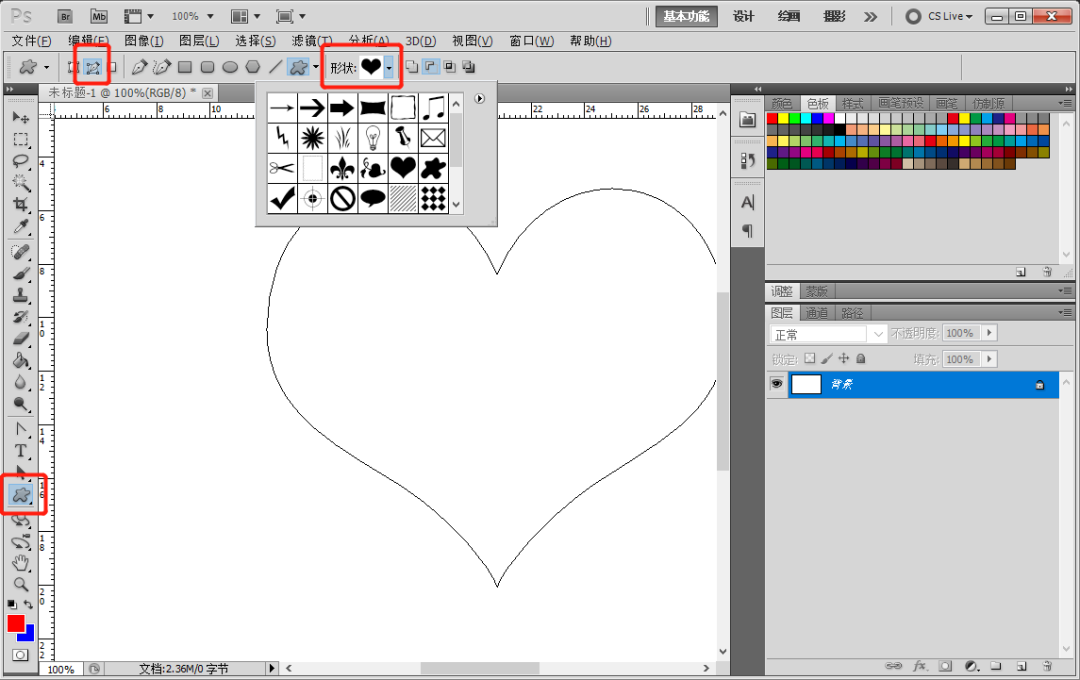Select the Eraser tool
This screenshot has width=1080, height=680.
point(21,338)
